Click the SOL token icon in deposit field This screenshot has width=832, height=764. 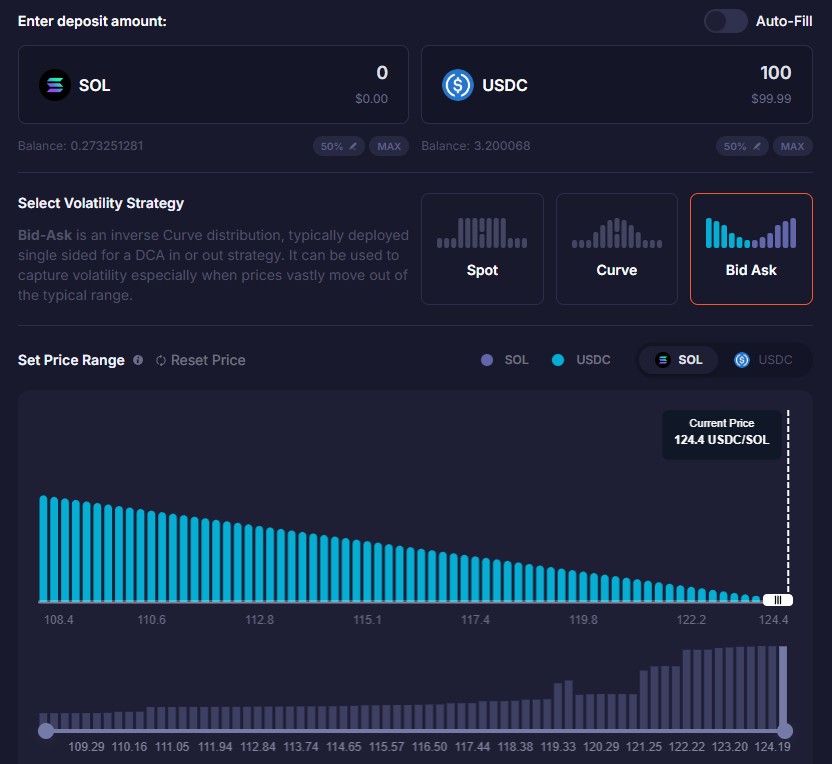click(x=55, y=85)
